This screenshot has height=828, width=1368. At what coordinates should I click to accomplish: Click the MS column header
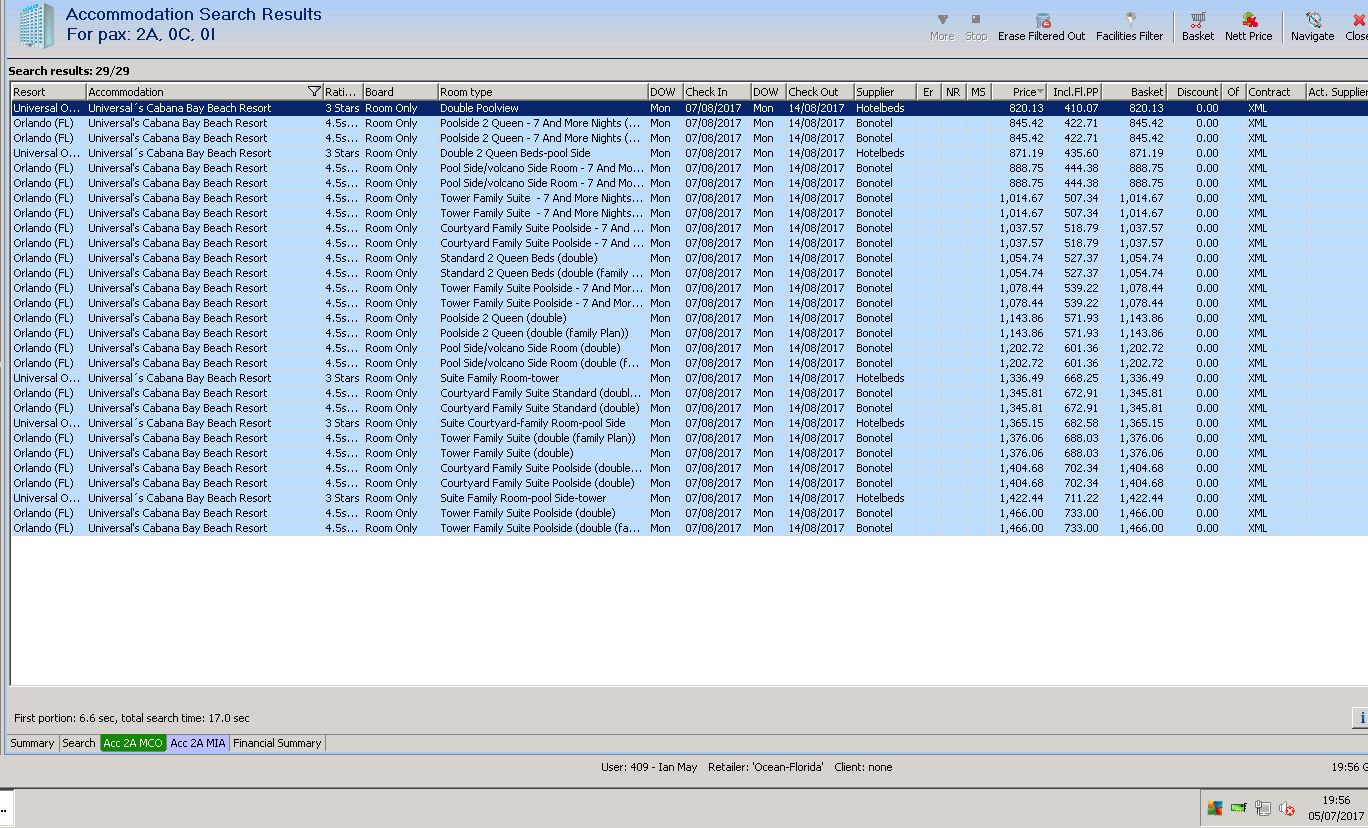click(x=978, y=92)
